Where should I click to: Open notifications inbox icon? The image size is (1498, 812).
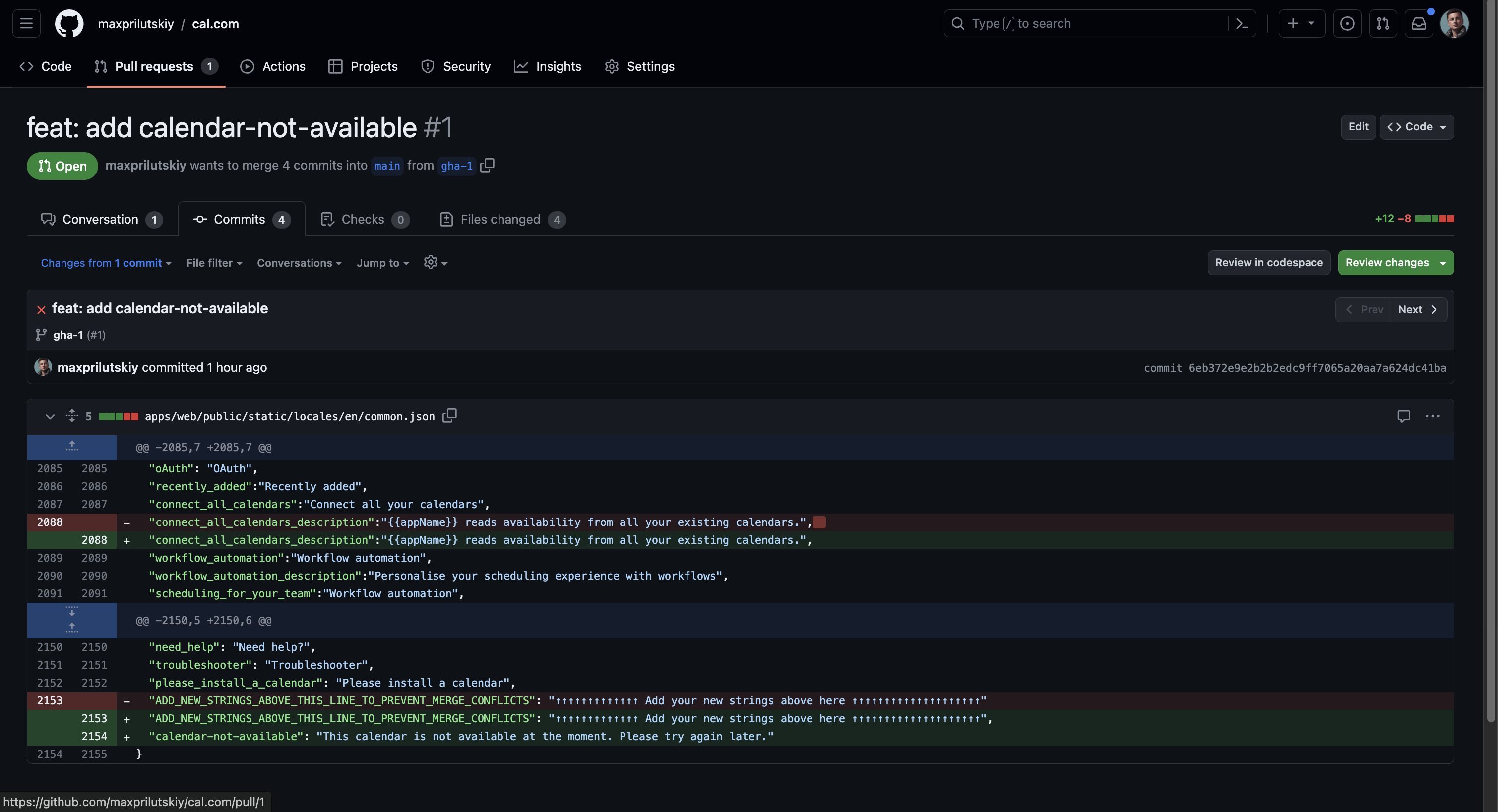point(1418,23)
